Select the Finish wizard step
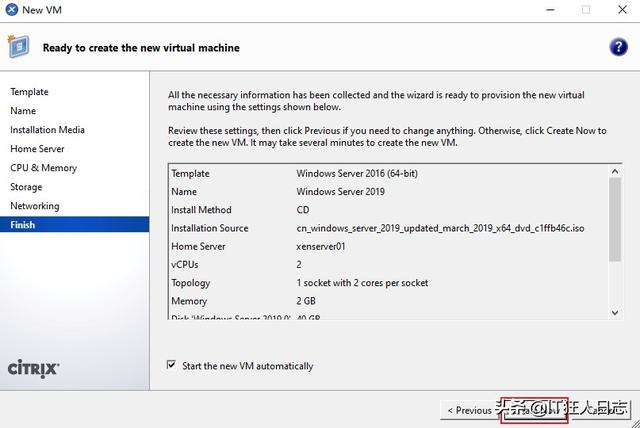The width and height of the screenshot is (640, 428). (74, 224)
